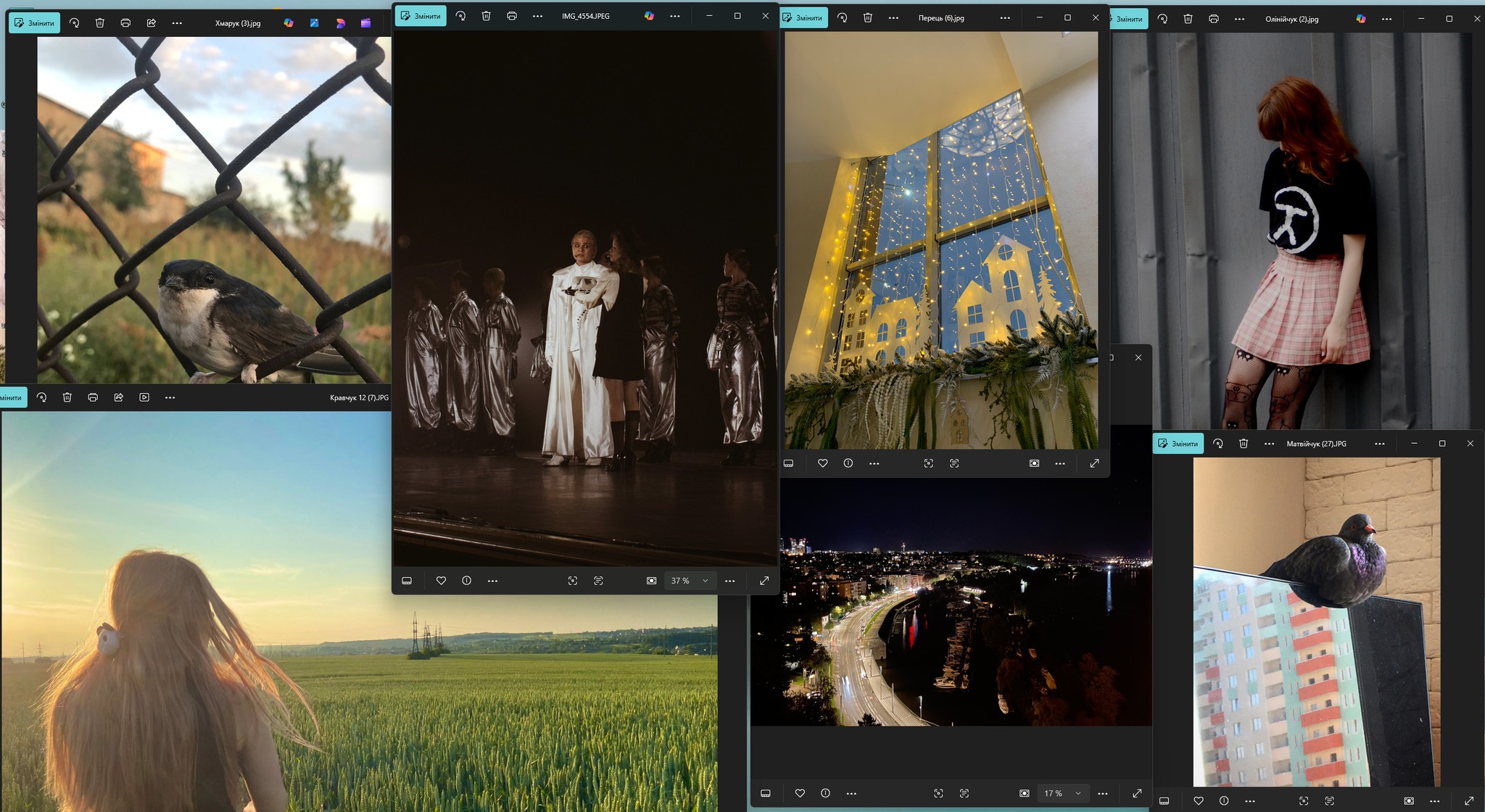Start slideshow in Кравчук 12 (7).JPG window

pyautogui.click(x=144, y=397)
